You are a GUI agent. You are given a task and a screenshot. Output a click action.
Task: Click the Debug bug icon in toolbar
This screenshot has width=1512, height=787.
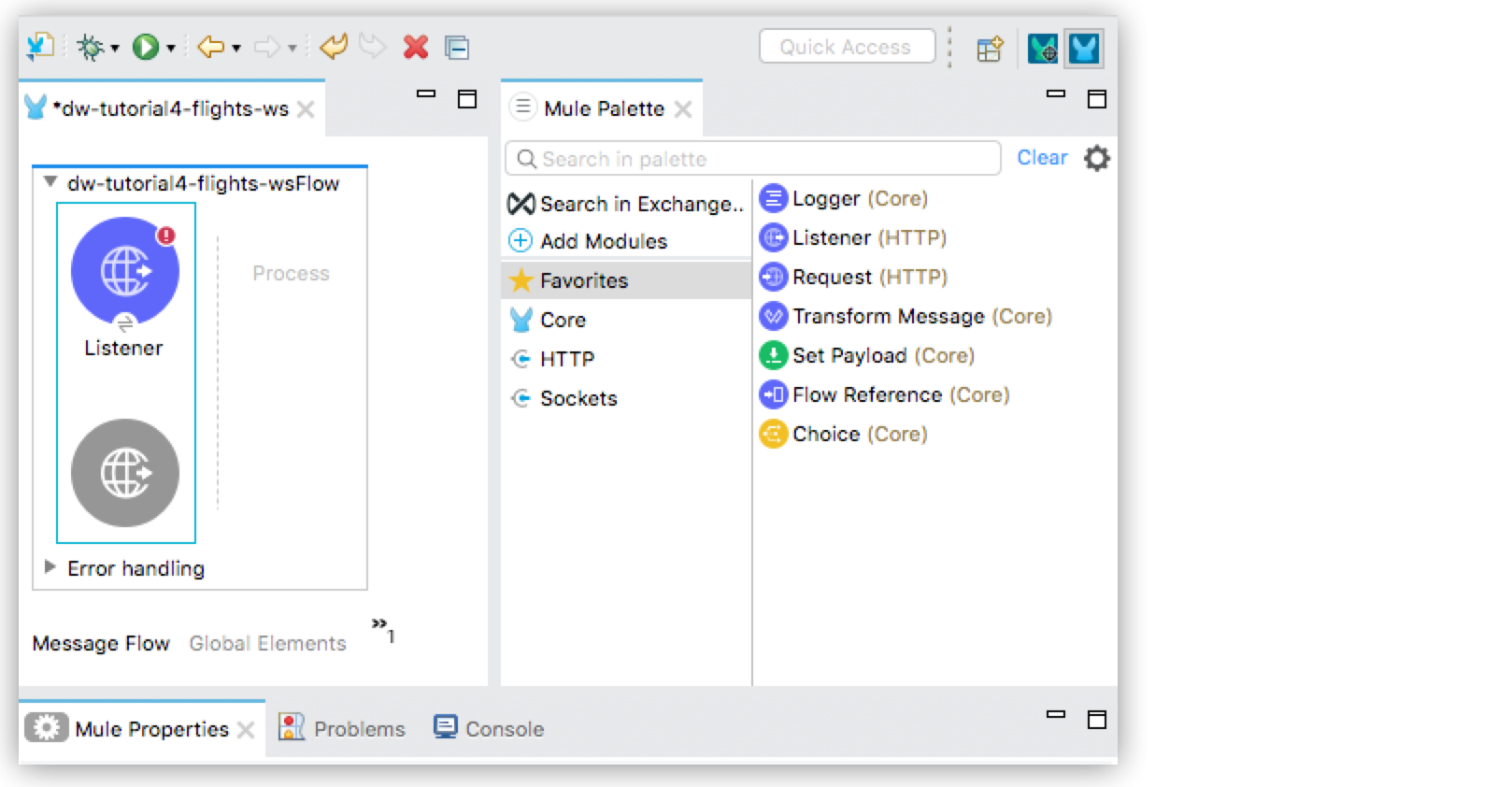(91, 47)
